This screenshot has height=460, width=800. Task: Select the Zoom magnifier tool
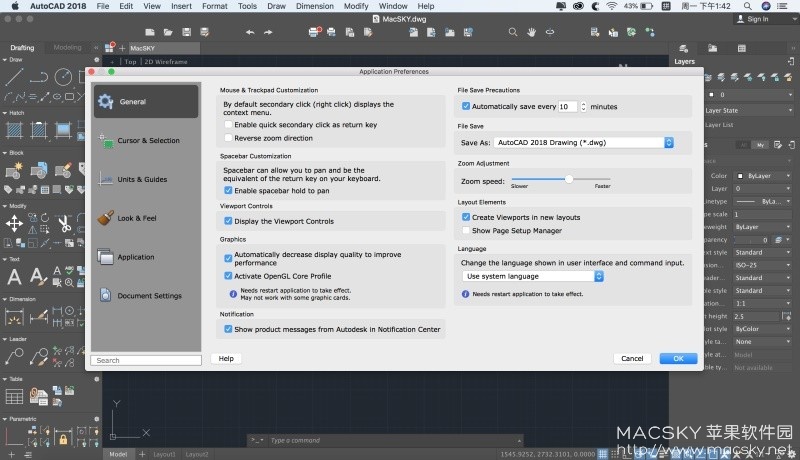tap(513, 32)
